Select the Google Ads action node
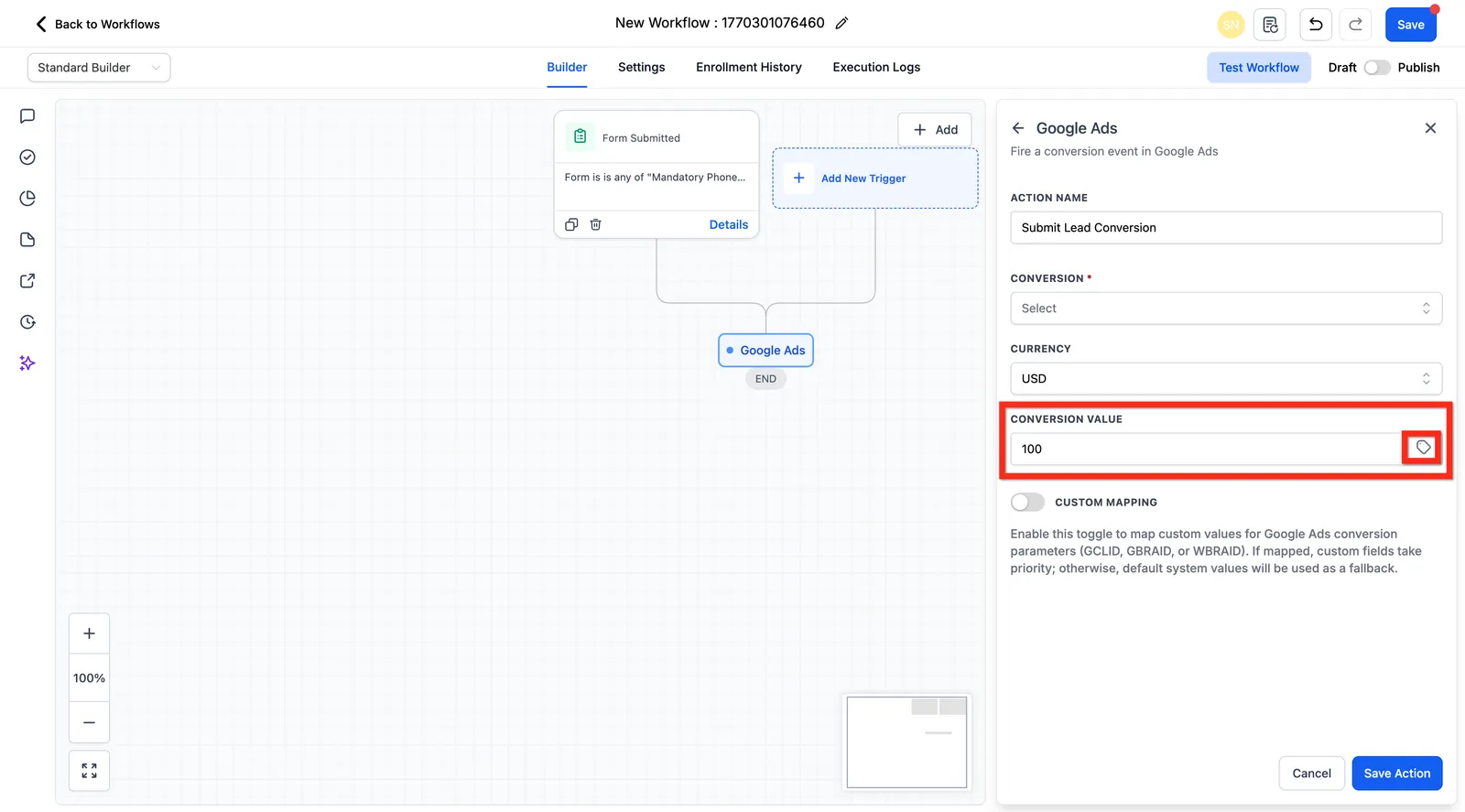The height and width of the screenshot is (812, 1465). click(765, 351)
